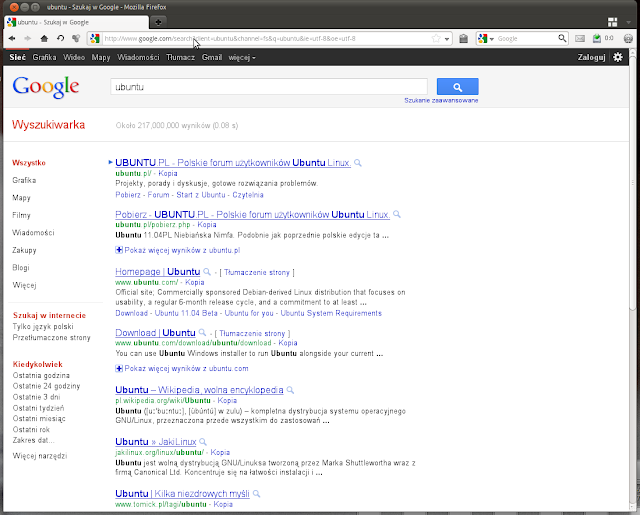Open Wiadomości in the Google top bar

[138, 57]
